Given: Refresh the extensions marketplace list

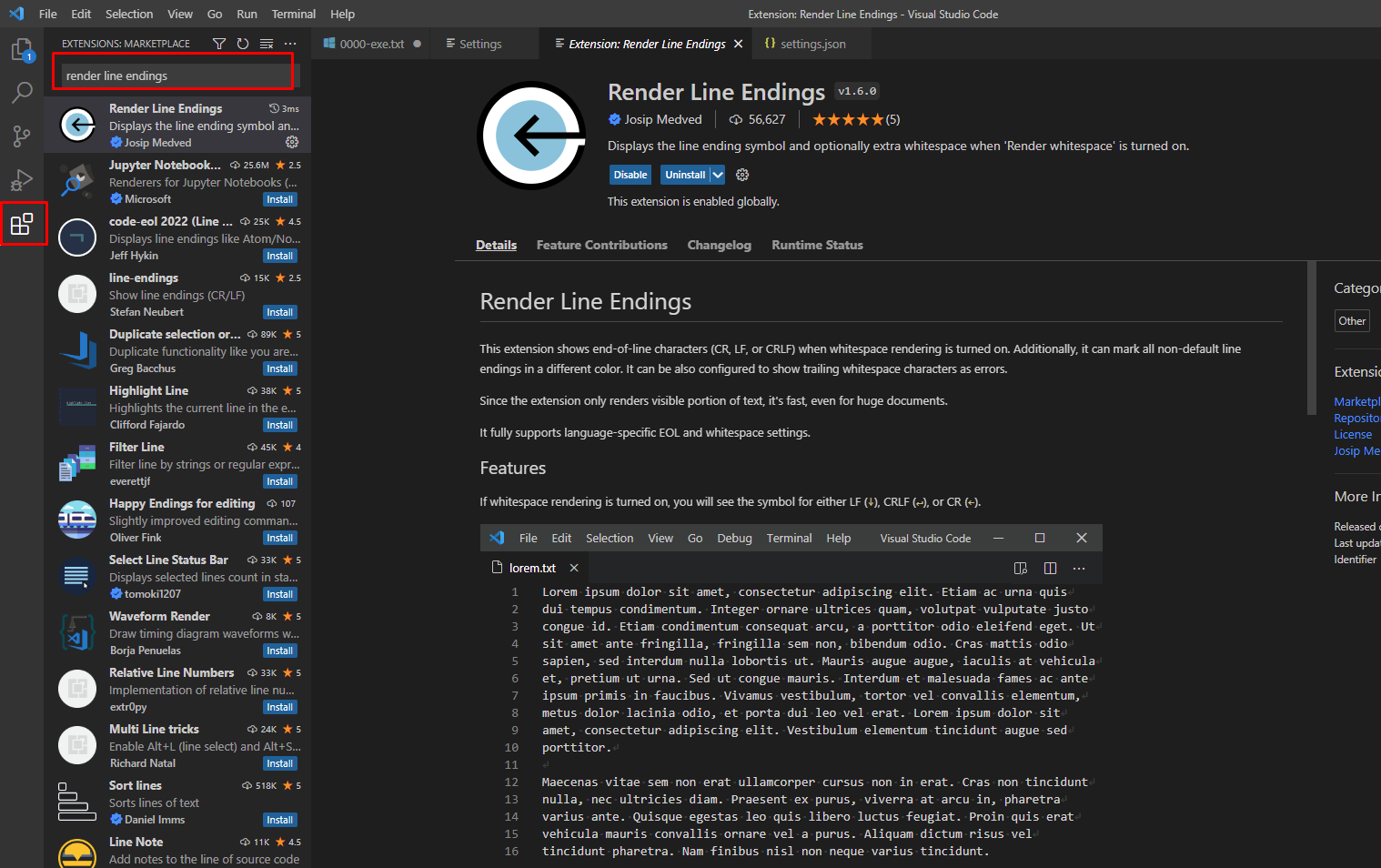Looking at the screenshot, I should click(x=243, y=44).
